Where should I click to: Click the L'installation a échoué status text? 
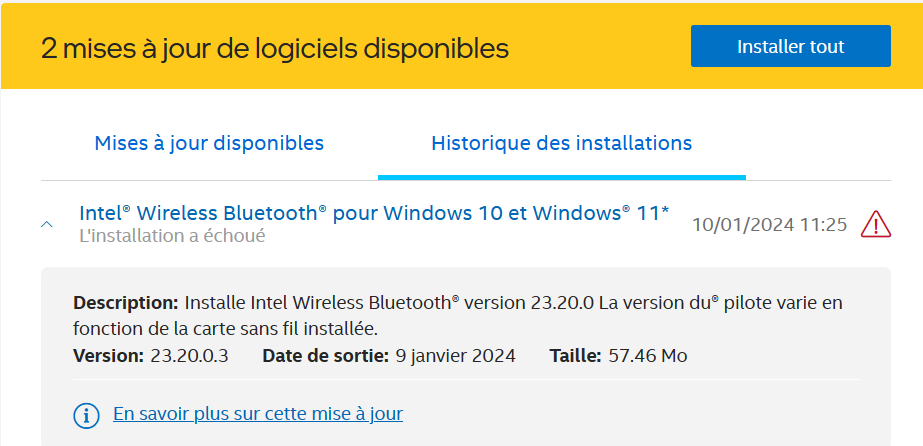coord(172,236)
